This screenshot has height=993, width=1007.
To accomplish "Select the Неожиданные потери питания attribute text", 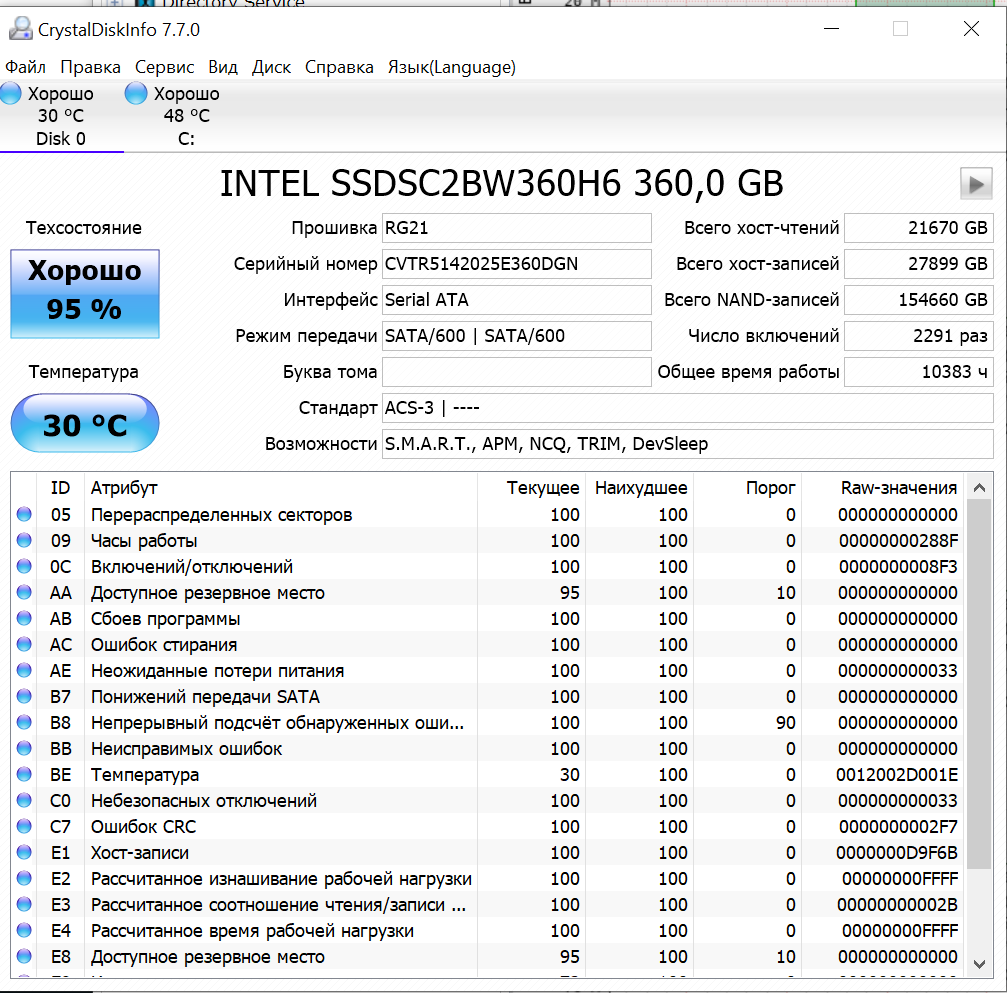I will (217, 671).
